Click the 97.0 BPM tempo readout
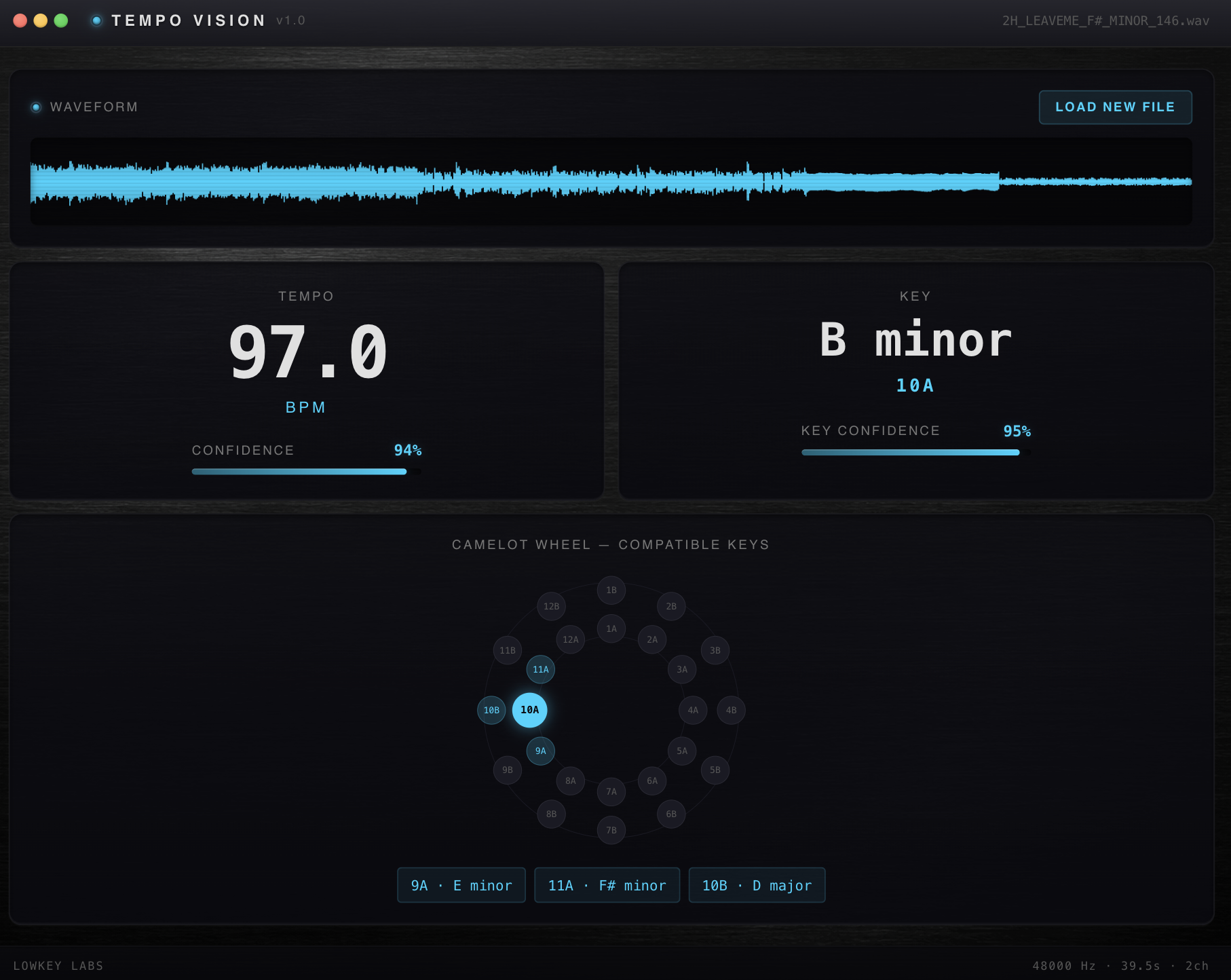The height and width of the screenshot is (980, 1231). tap(307, 352)
